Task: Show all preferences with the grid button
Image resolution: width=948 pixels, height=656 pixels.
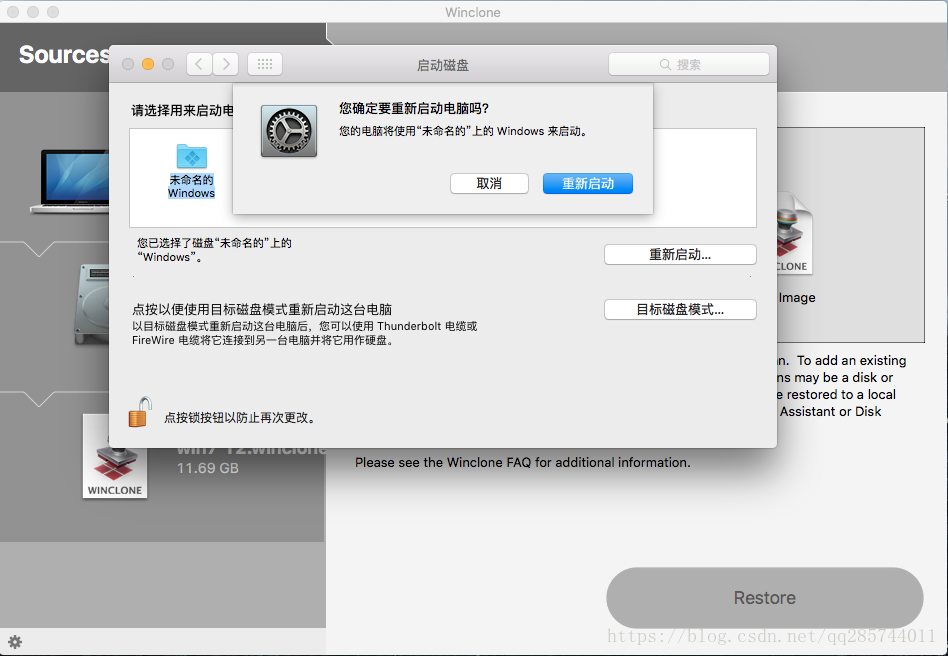Action: 265,64
